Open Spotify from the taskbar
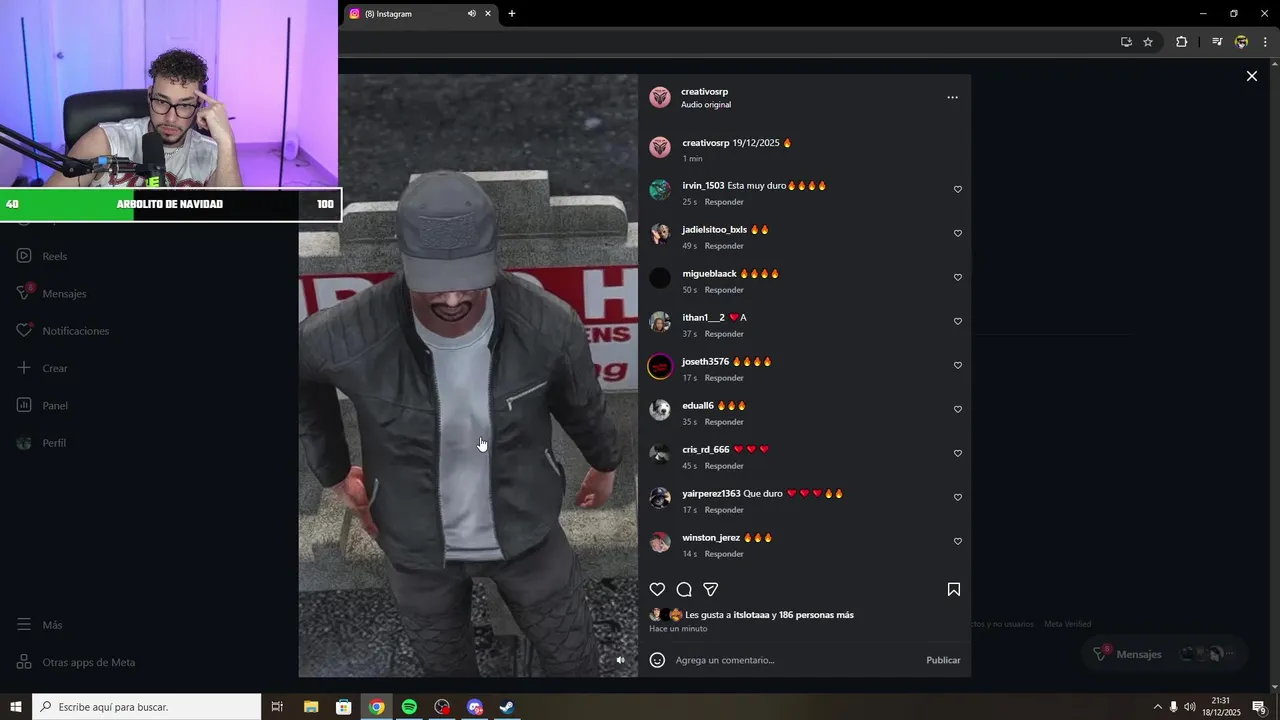The image size is (1280, 720). [409, 707]
